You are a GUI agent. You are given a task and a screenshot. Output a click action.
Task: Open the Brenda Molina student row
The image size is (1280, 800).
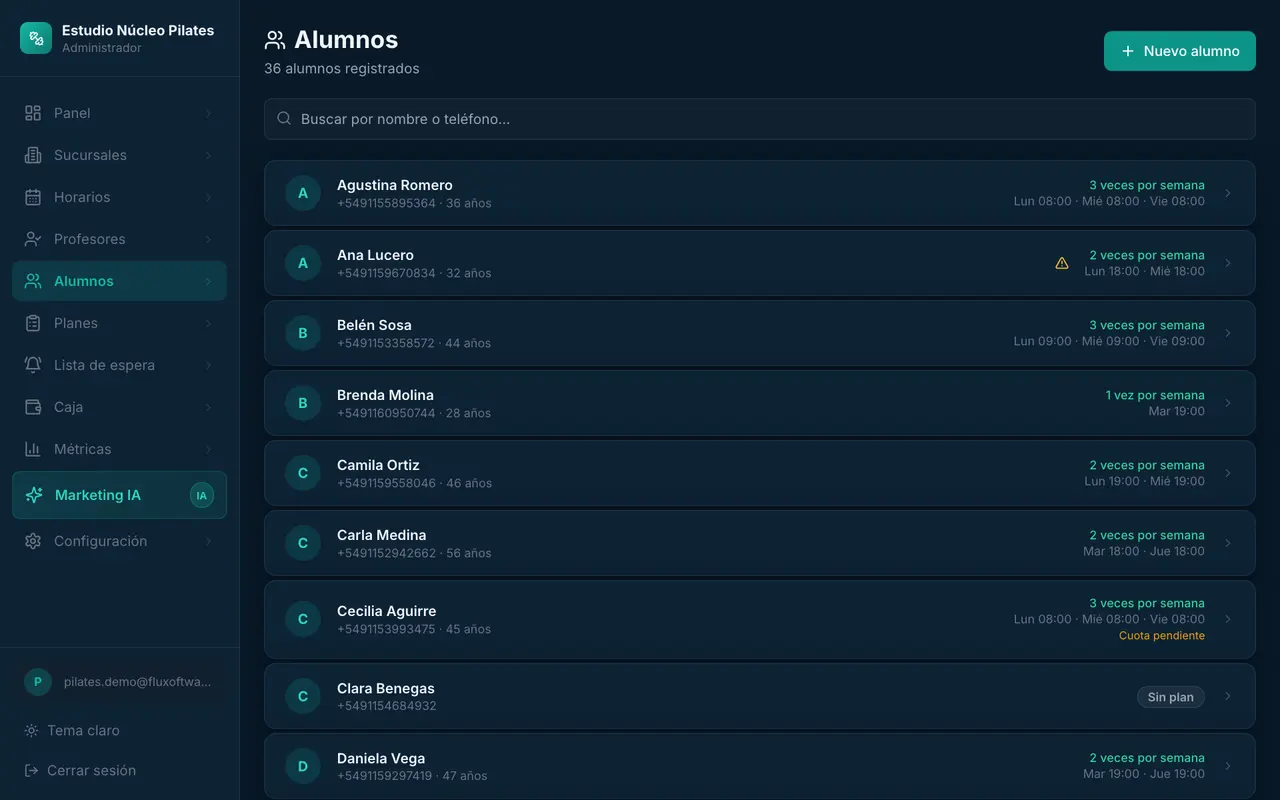coord(760,403)
